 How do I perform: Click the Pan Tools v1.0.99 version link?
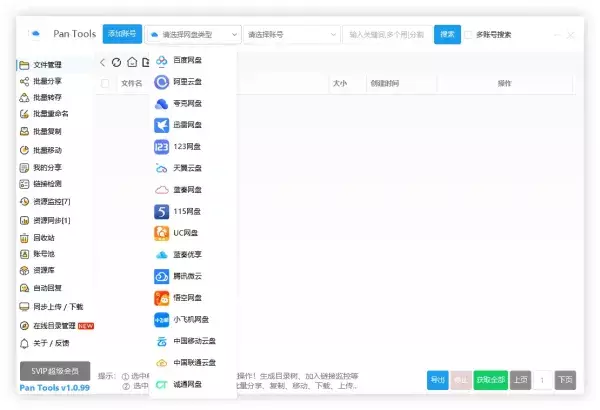point(55,388)
